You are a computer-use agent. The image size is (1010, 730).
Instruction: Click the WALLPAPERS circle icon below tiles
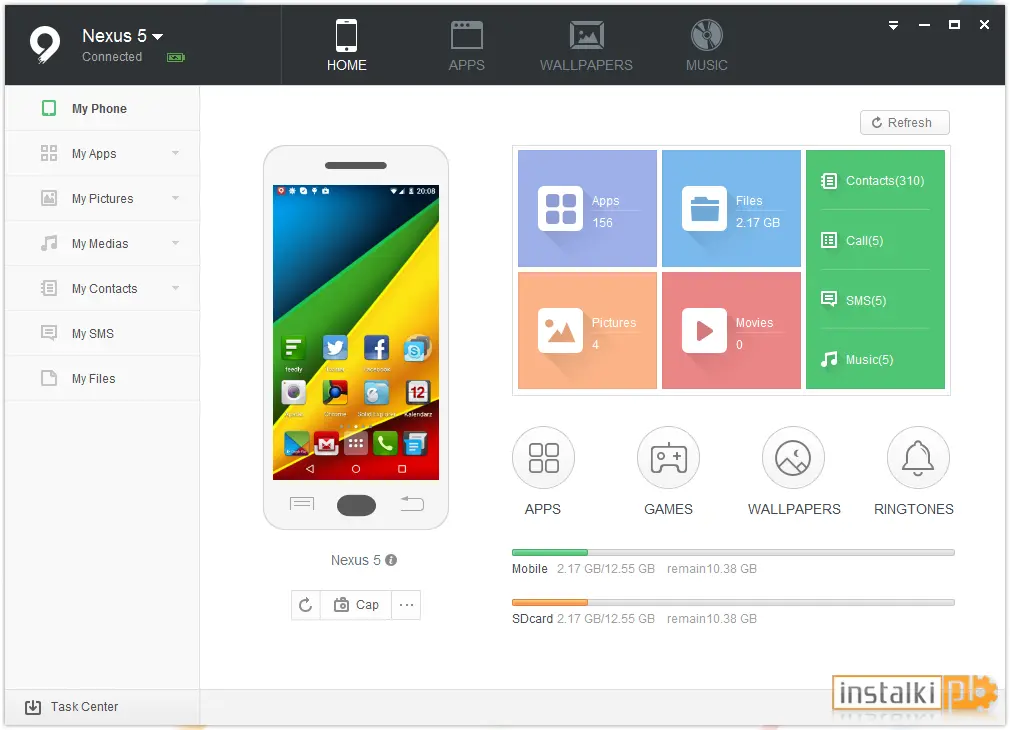(x=793, y=457)
